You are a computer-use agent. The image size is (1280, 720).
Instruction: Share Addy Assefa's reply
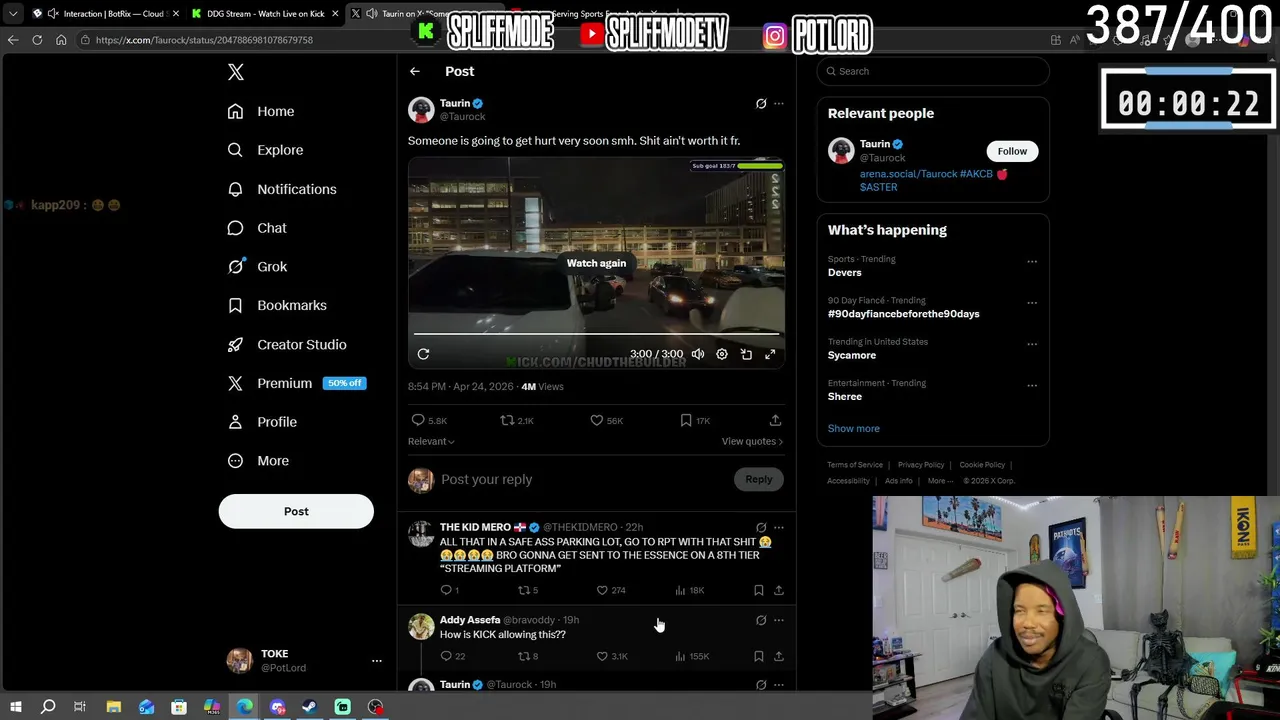[x=779, y=656]
